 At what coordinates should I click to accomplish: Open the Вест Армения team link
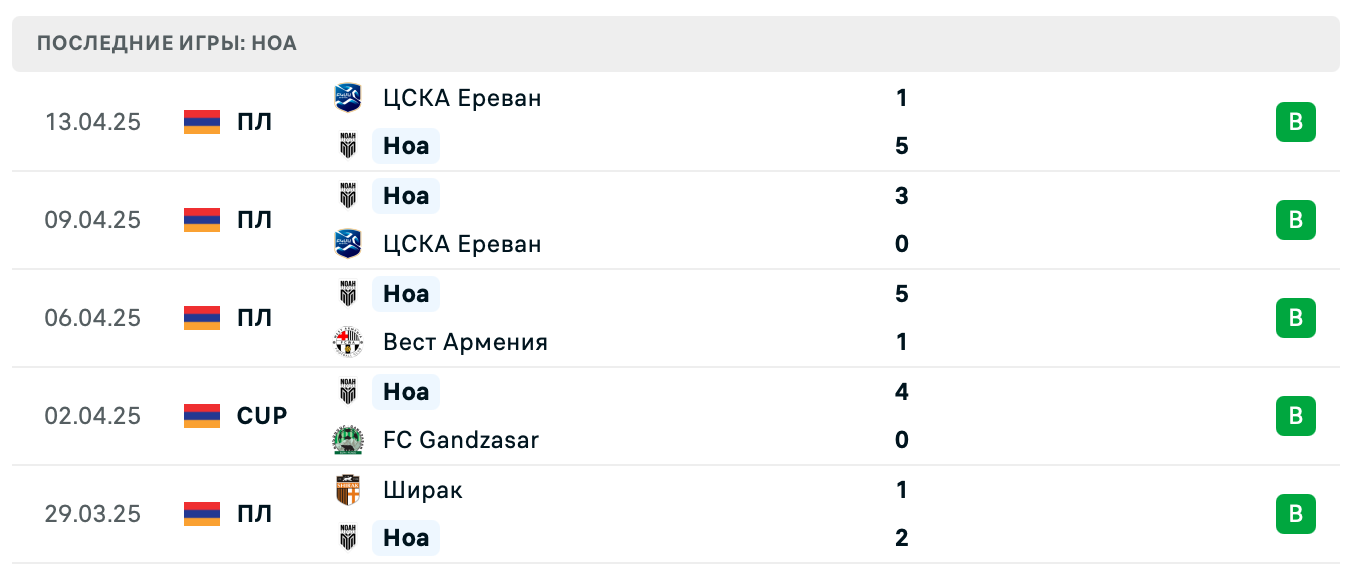point(465,342)
